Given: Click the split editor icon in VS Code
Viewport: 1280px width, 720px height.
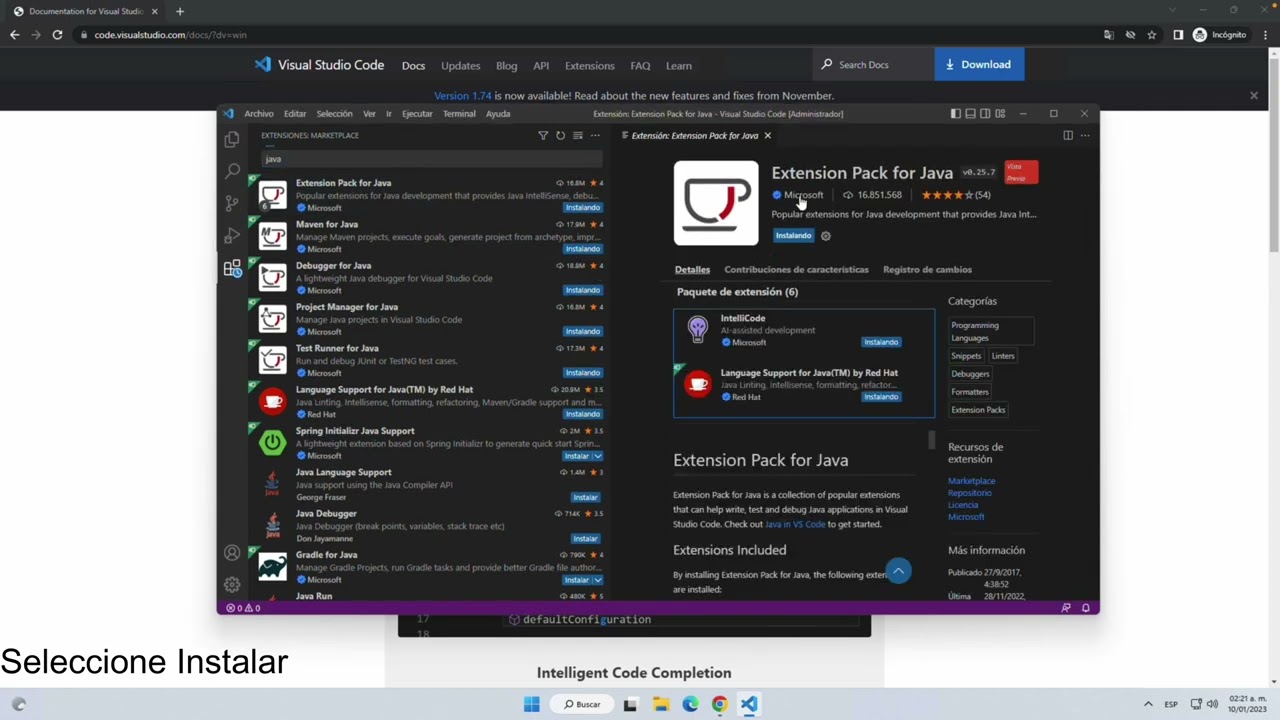Looking at the screenshot, I should click(1068, 135).
